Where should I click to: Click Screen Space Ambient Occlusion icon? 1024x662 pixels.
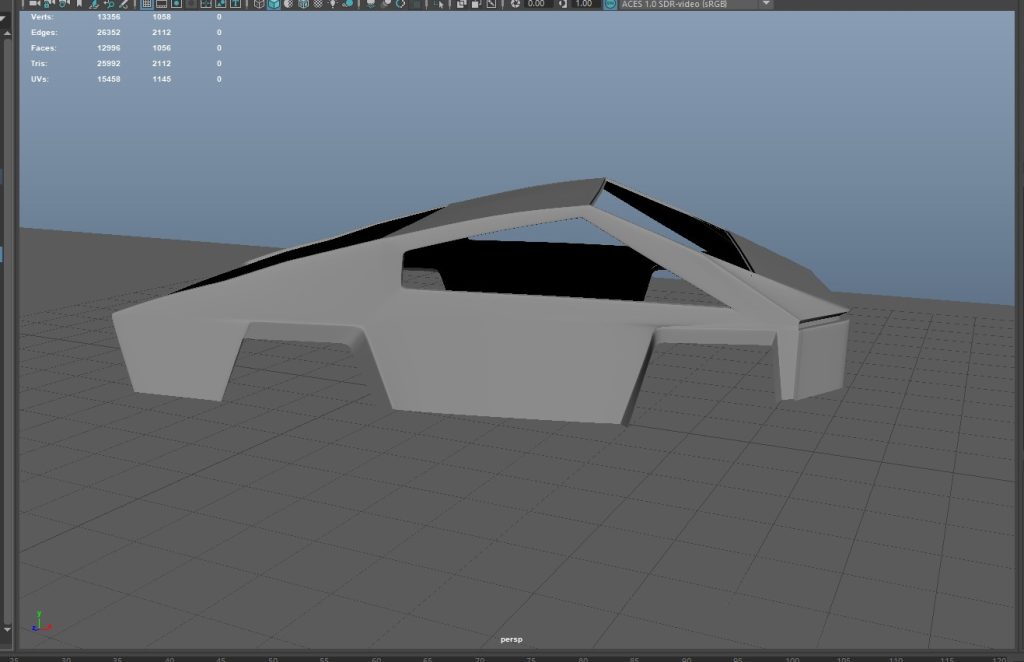pyautogui.click(x=371, y=4)
